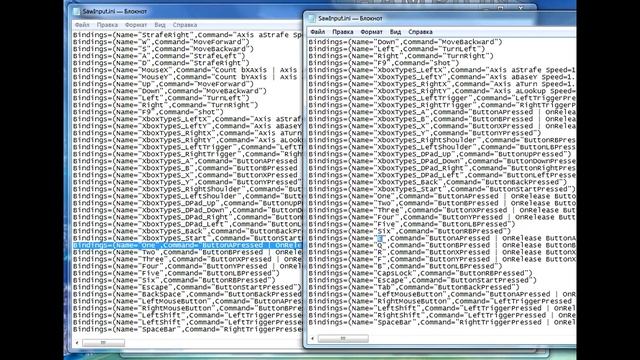Viewport: 640px width, 360px height.
Task: Open Формат menu in right Notepad window
Action: pos(371,32)
